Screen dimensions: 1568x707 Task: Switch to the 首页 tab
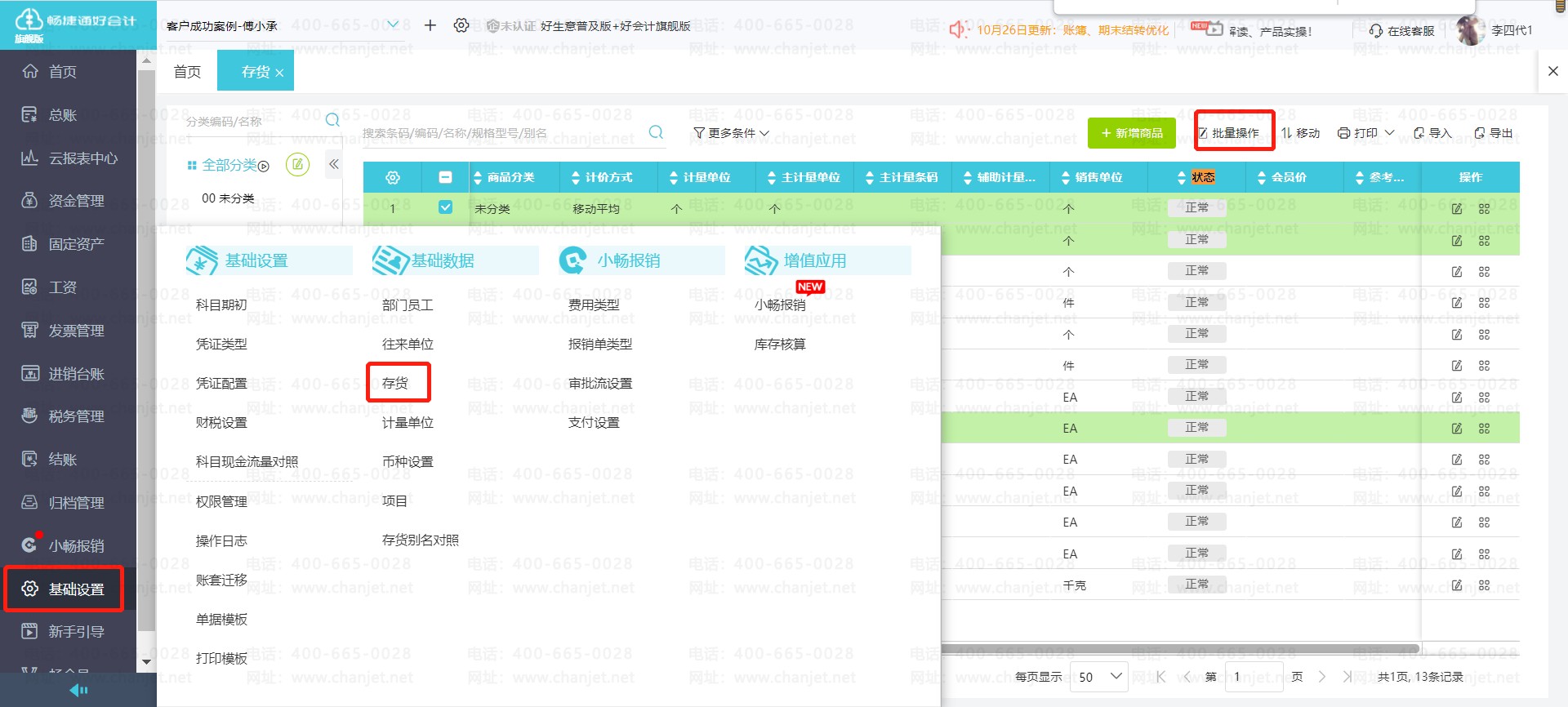[187, 72]
